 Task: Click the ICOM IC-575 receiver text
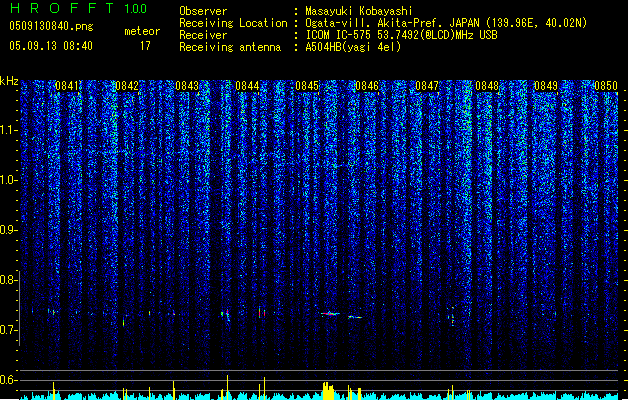click(401, 35)
